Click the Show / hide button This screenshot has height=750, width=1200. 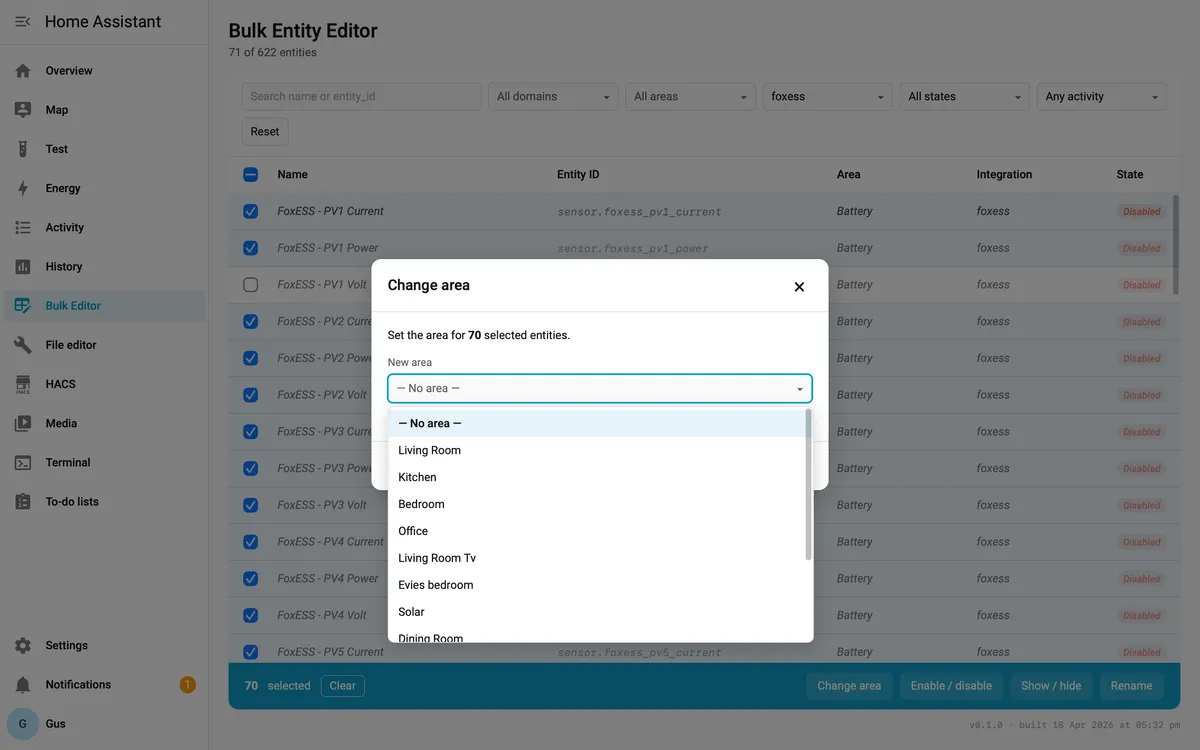[x=1051, y=686]
